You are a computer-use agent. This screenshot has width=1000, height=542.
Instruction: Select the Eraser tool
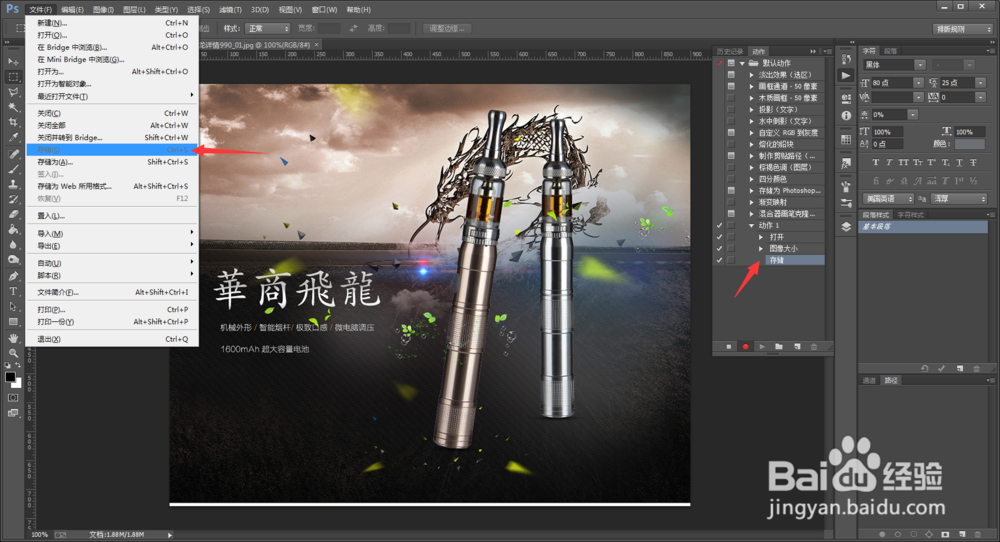click(13, 215)
